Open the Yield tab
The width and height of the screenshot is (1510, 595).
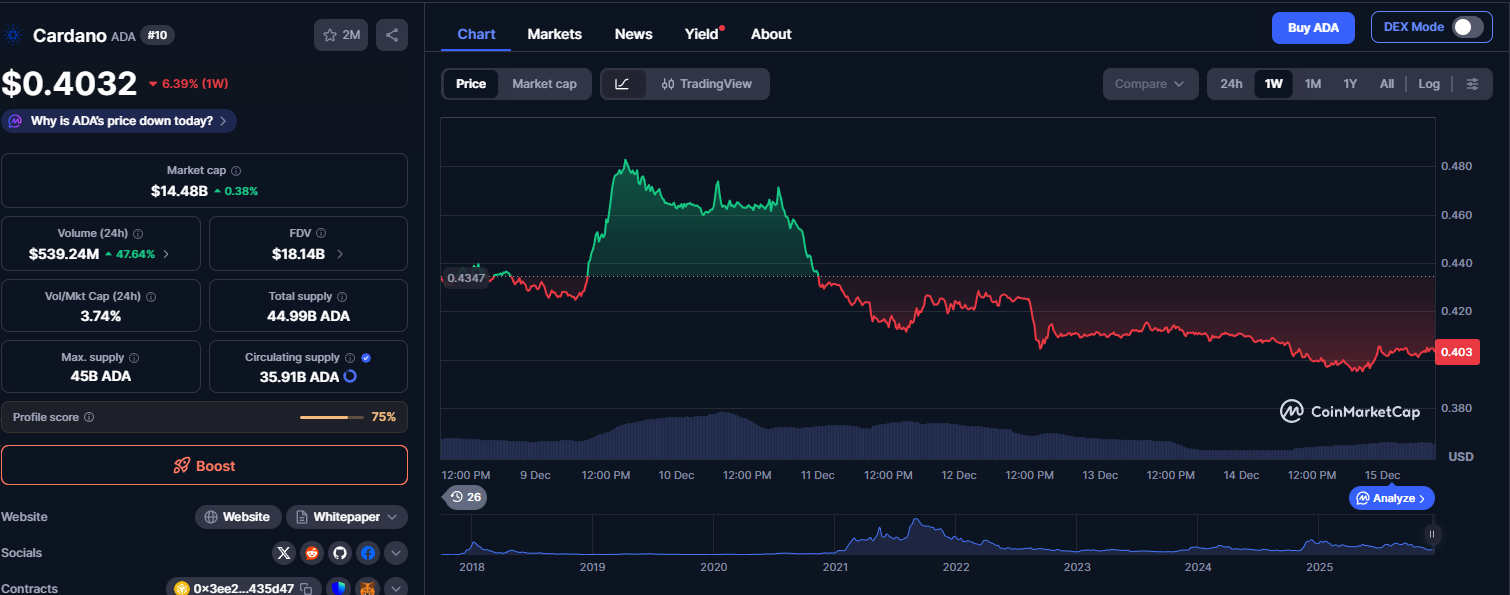pyautogui.click(x=700, y=33)
